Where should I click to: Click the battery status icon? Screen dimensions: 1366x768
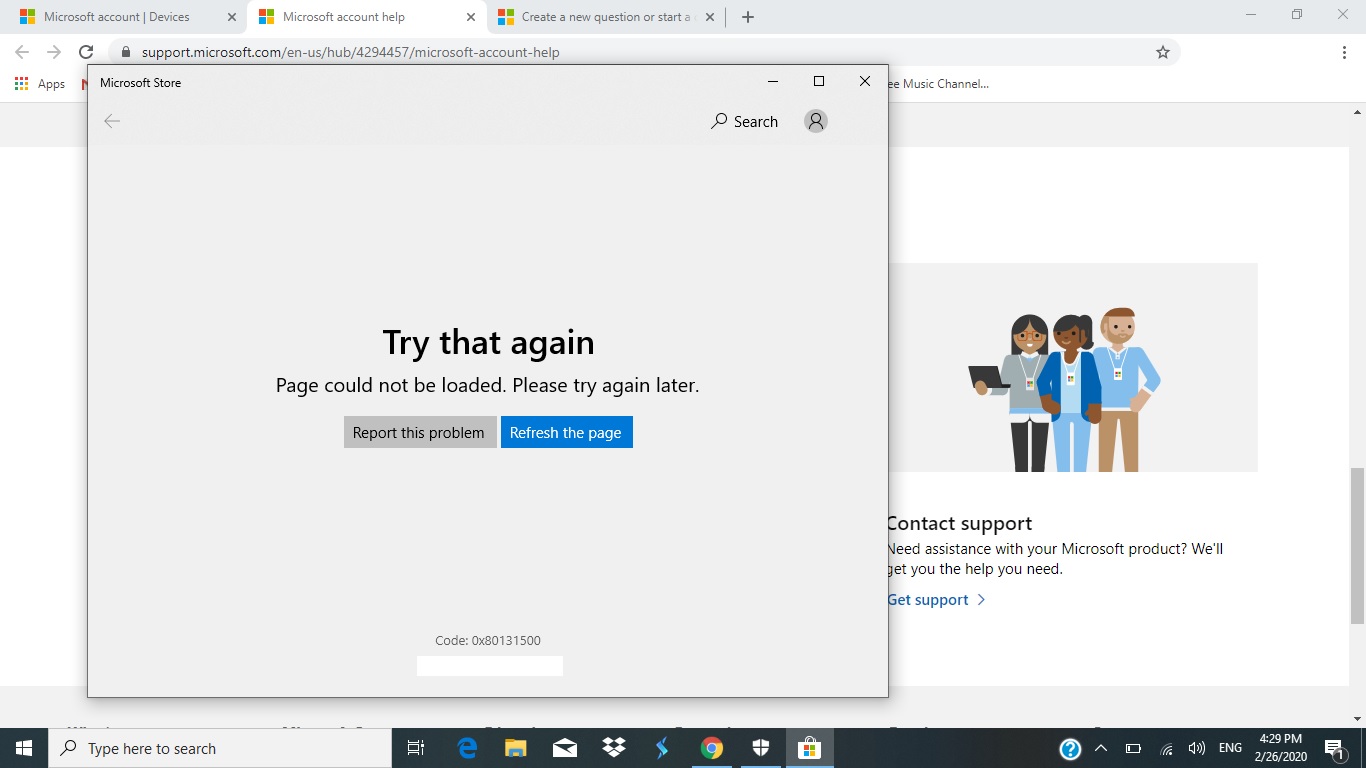1133,748
